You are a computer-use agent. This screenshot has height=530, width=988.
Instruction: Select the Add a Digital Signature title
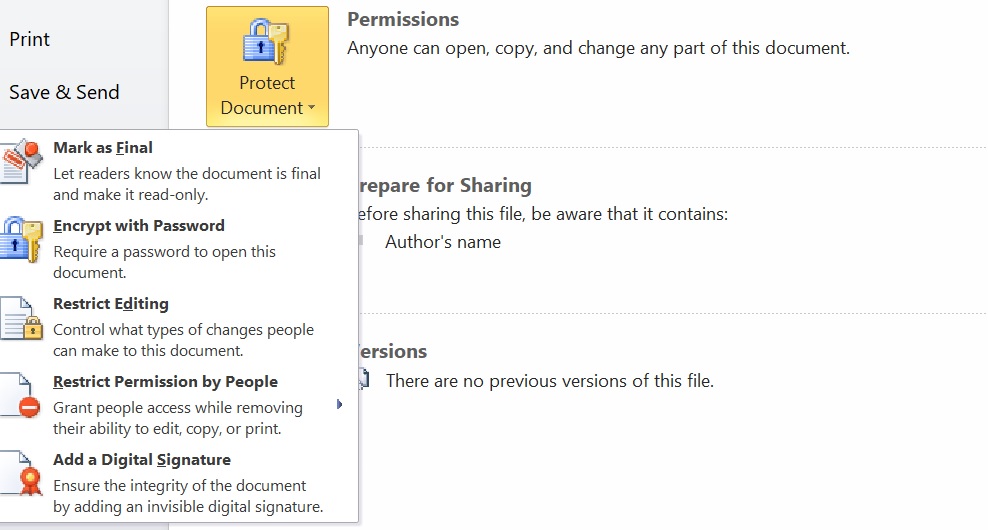(x=142, y=460)
